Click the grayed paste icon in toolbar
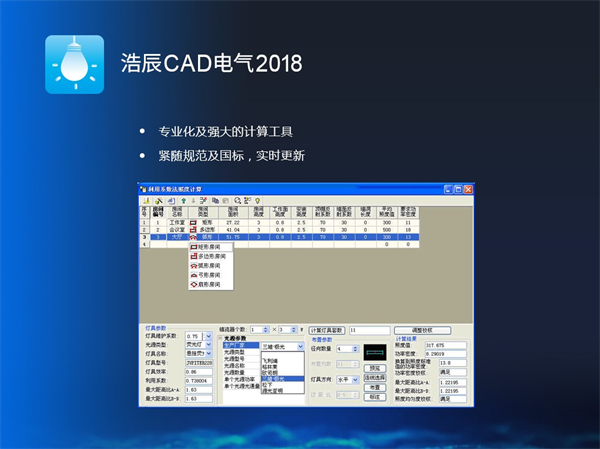600x449 pixels. tap(226, 201)
